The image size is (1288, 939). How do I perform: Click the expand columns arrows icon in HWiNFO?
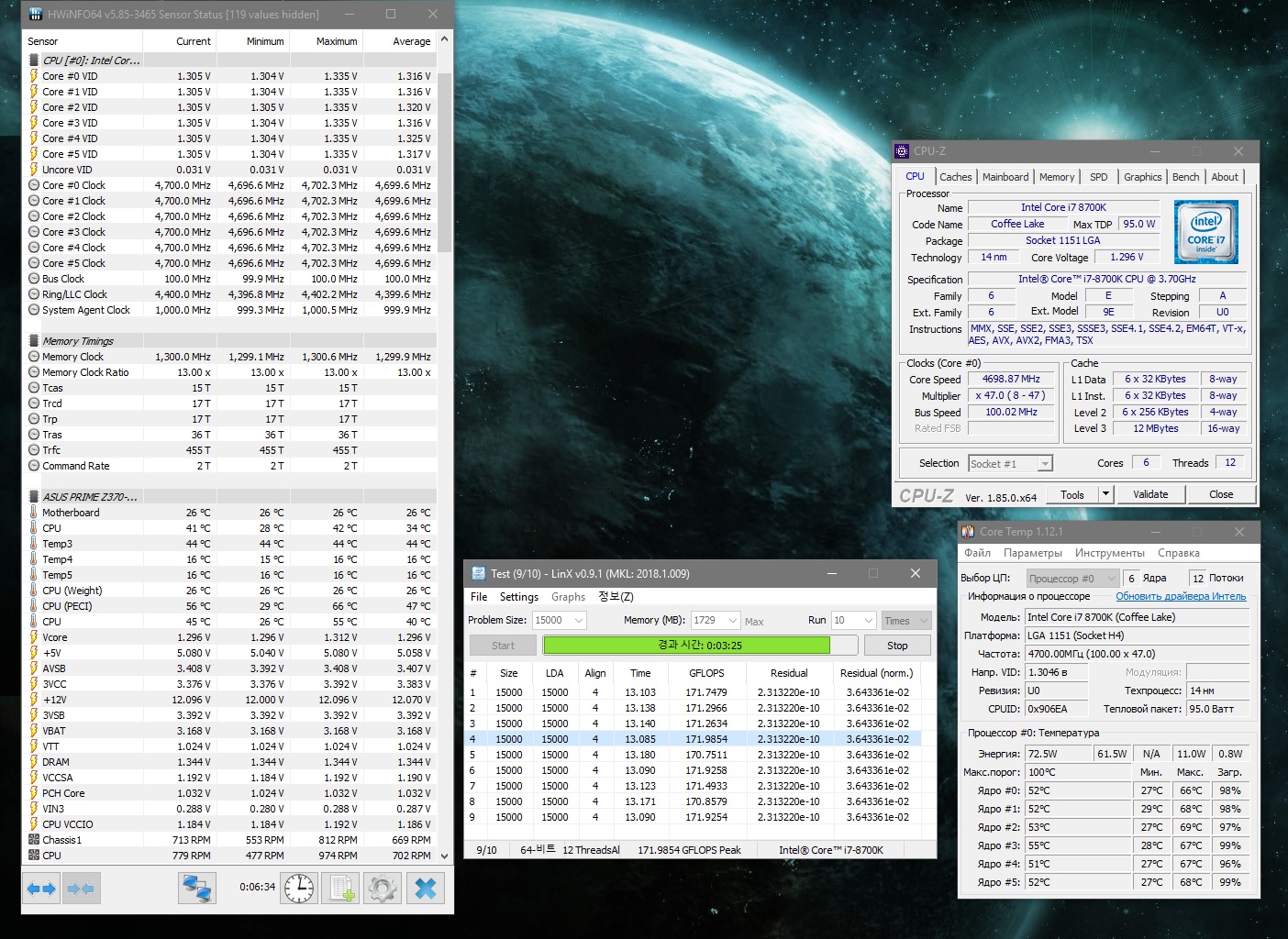(x=42, y=888)
